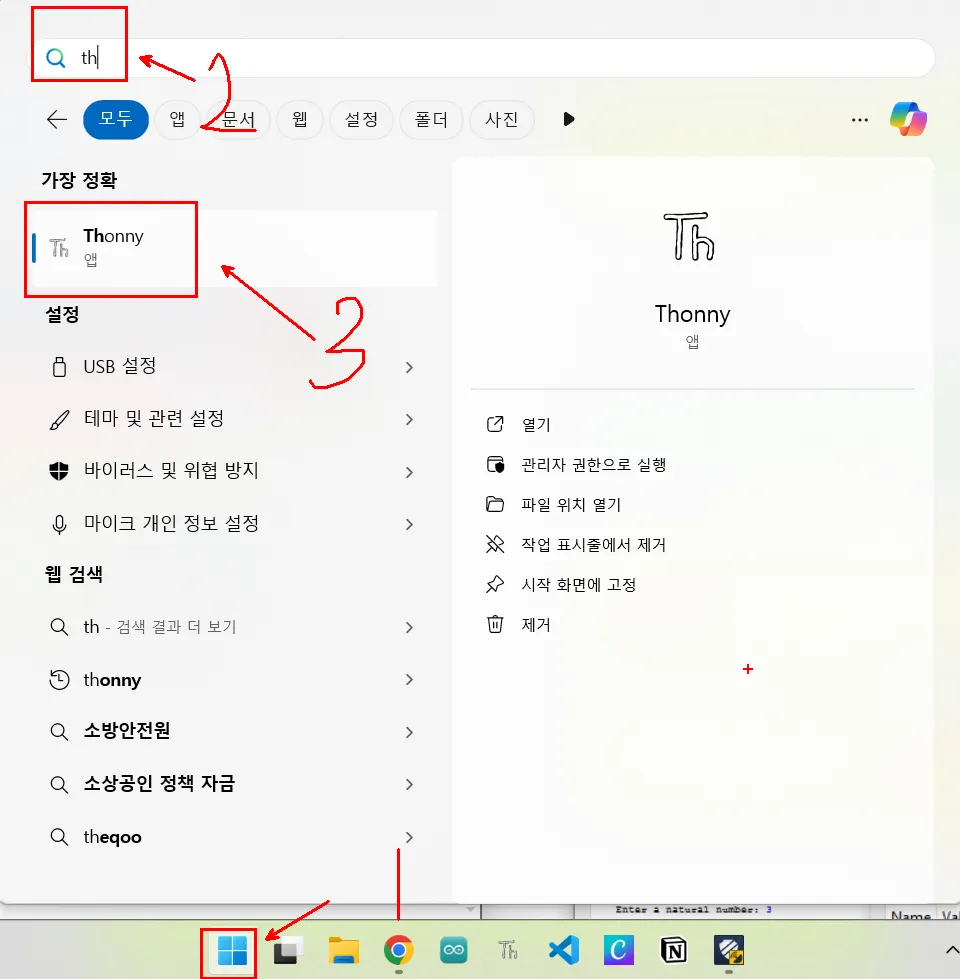Click the Windows Start button in taskbar
The width and height of the screenshot is (960, 979).
(232, 951)
